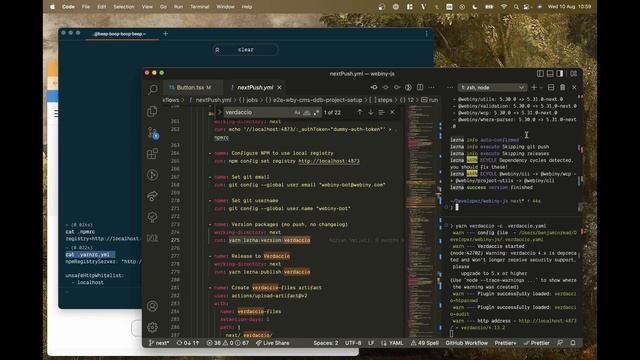Change Spaces: 2 indentation setting

(x=326, y=343)
